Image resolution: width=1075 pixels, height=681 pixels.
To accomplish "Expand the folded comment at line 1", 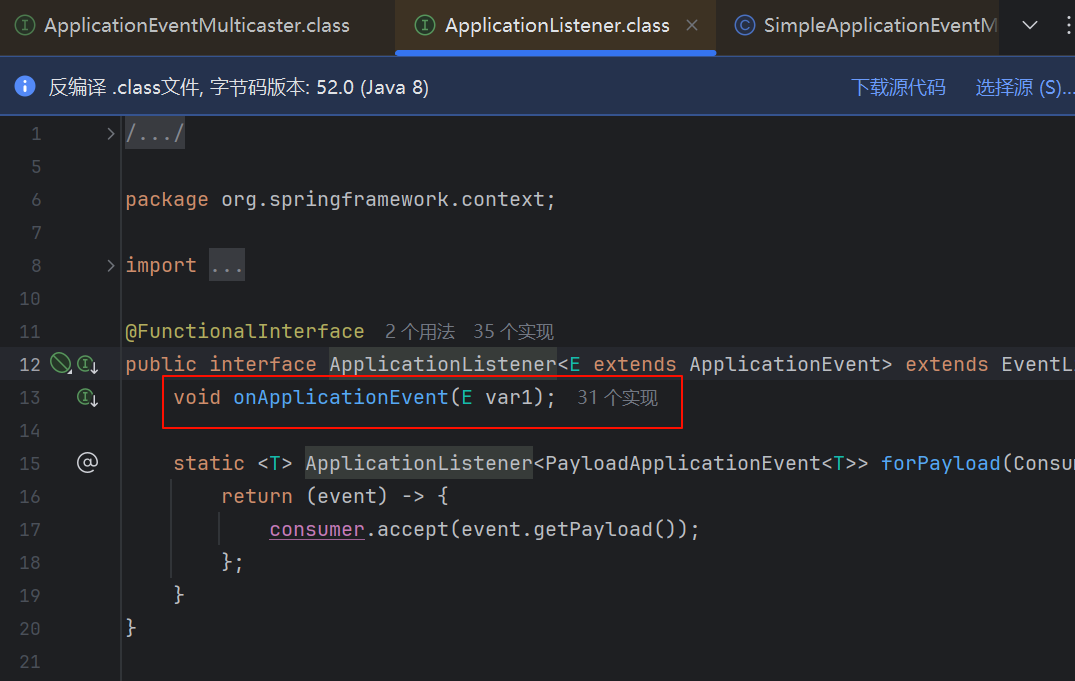I will 110,134.
